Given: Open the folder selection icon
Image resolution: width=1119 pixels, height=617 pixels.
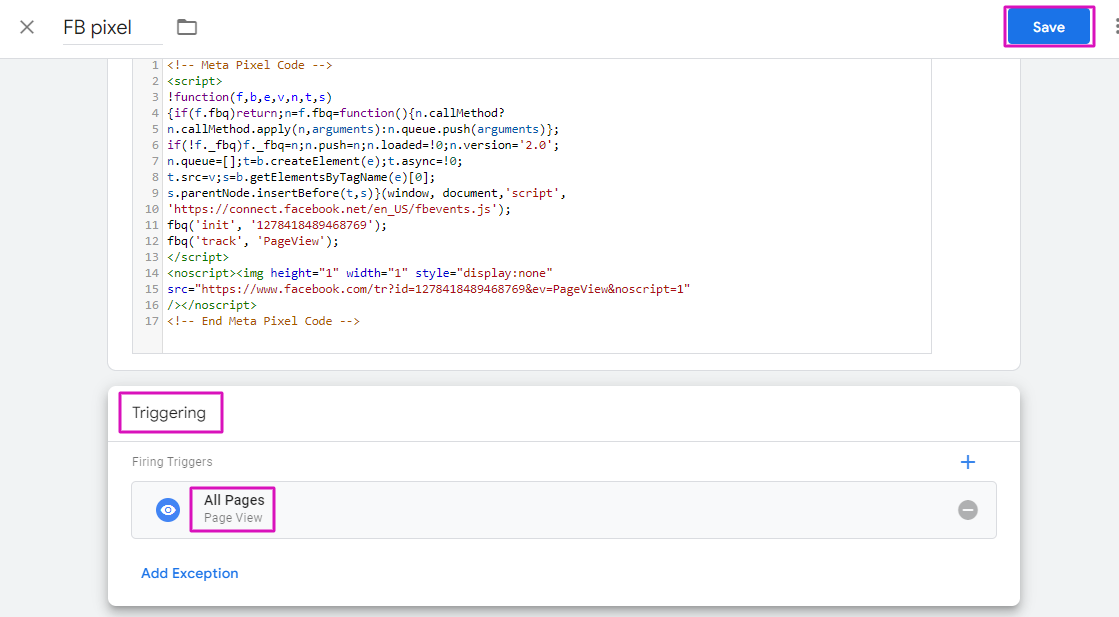Looking at the screenshot, I should tap(187, 27).
